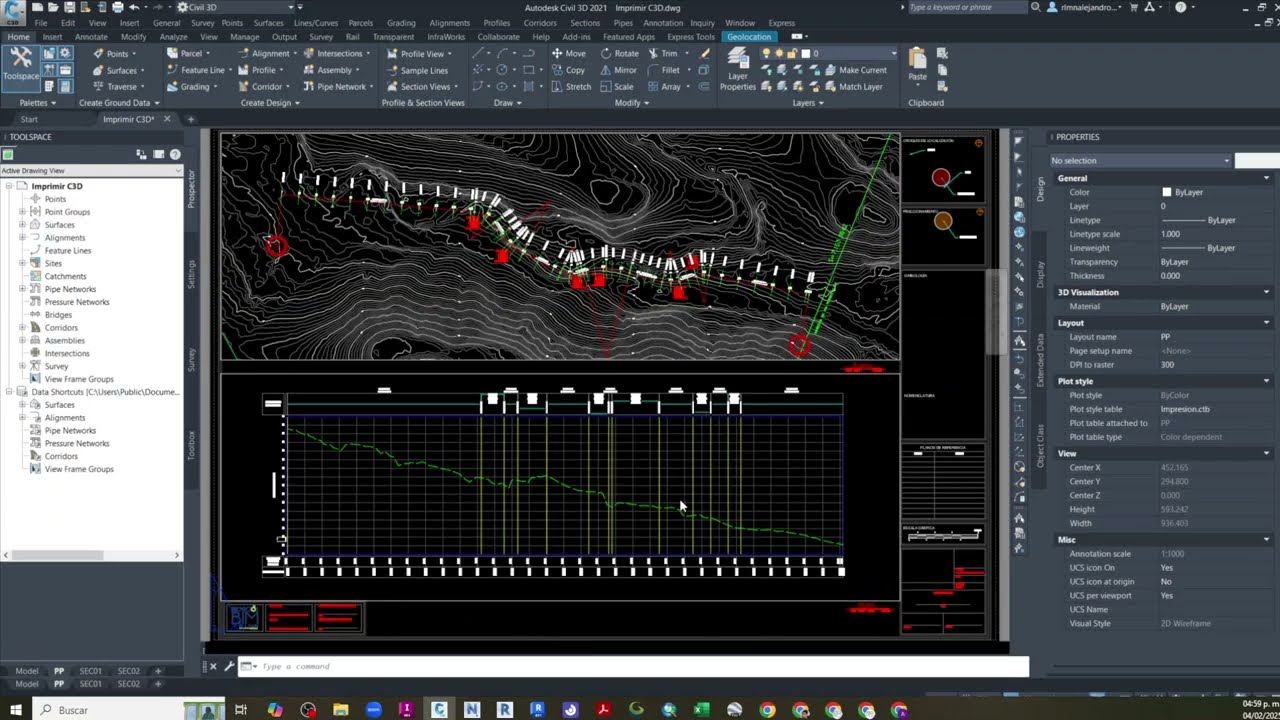Select the Stretch tool
Image resolution: width=1280 pixels, height=720 pixels.
571,86
